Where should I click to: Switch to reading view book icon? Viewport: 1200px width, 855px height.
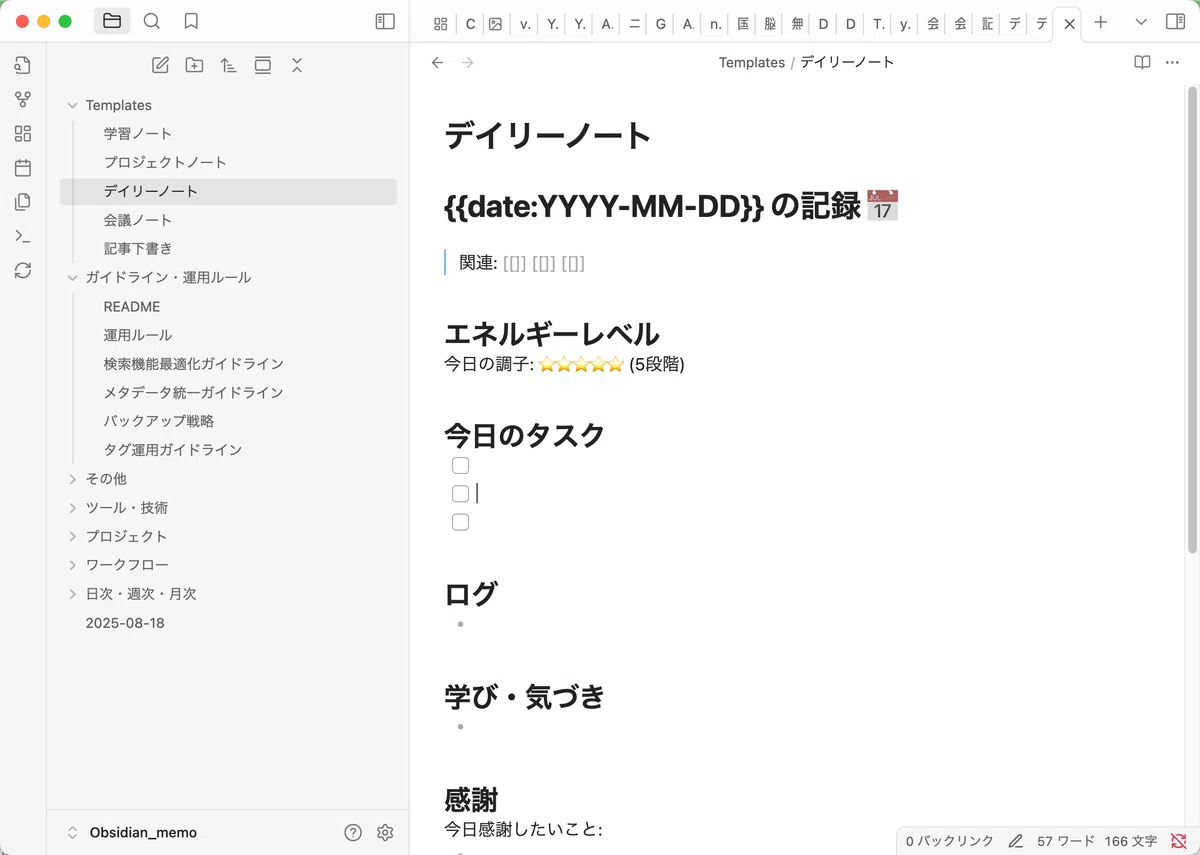pyautogui.click(x=1142, y=62)
